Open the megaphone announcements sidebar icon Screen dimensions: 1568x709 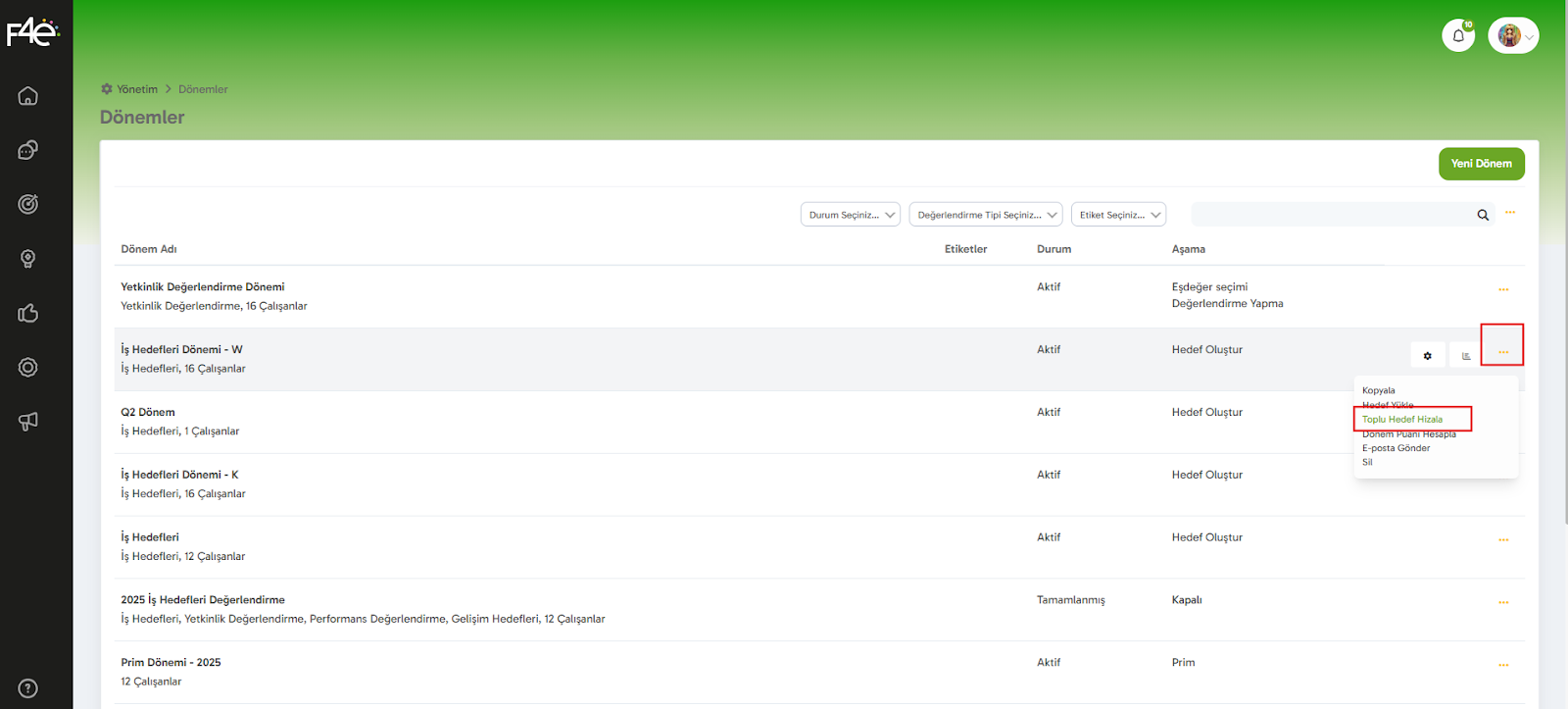point(28,422)
